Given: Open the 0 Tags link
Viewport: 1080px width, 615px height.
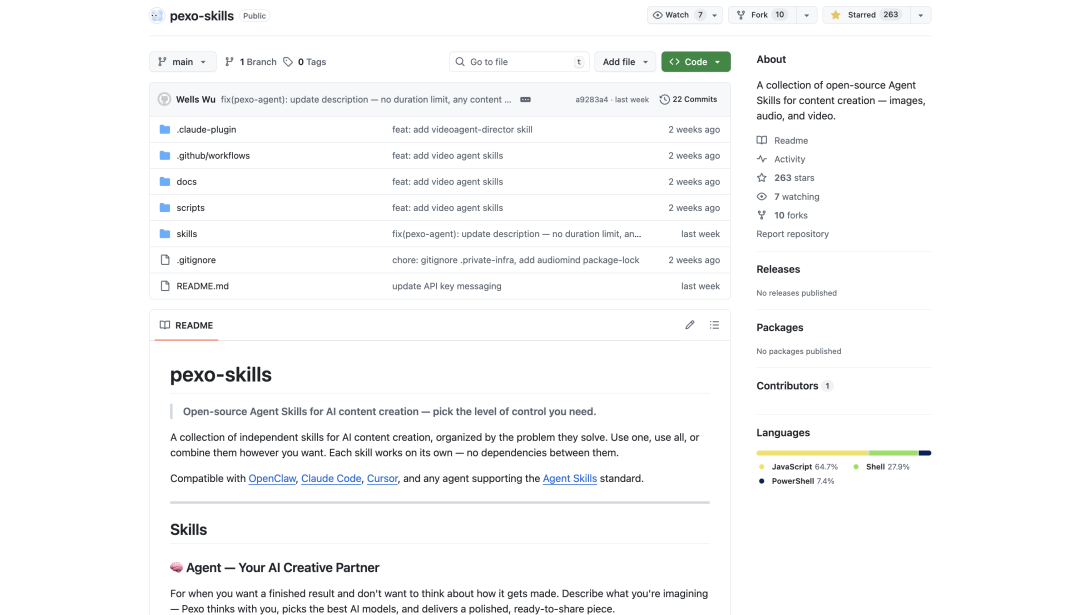Looking at the screenshot, I should pyautogui.click(x=304, y=62).
